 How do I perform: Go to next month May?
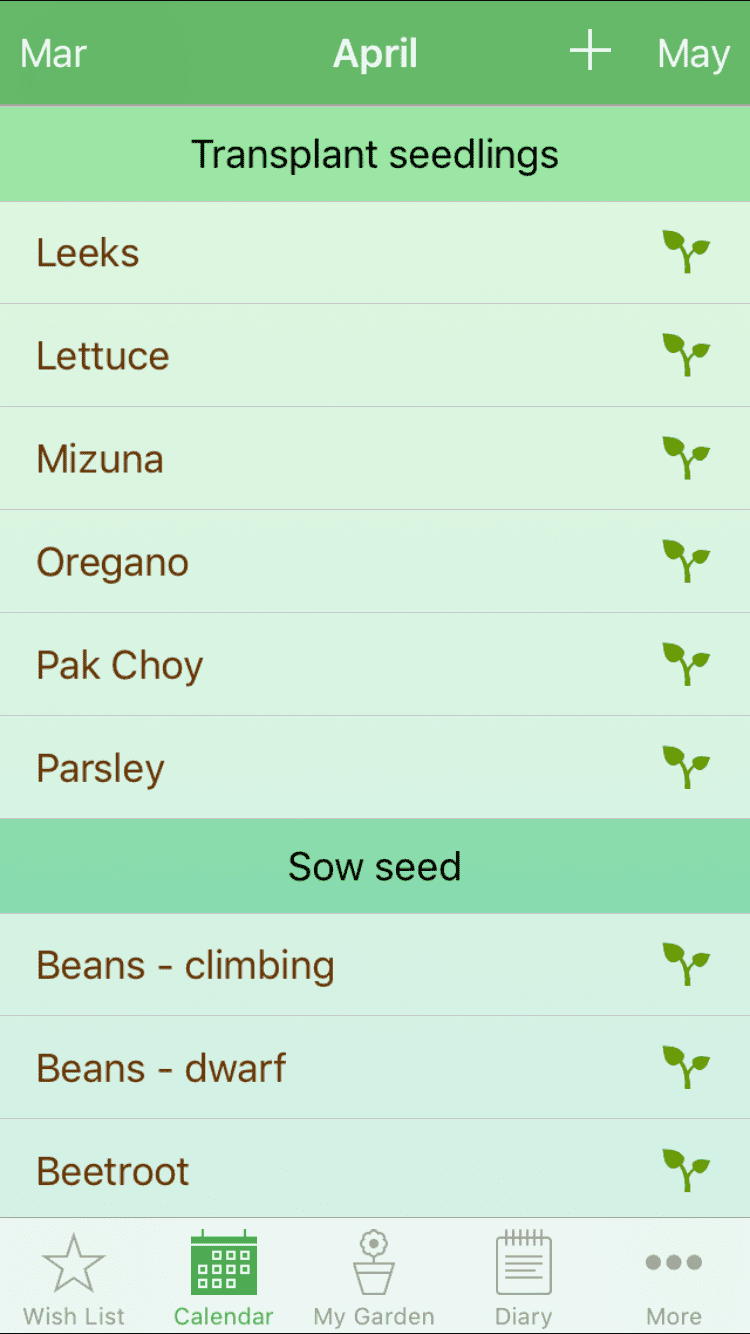[693, 54]
